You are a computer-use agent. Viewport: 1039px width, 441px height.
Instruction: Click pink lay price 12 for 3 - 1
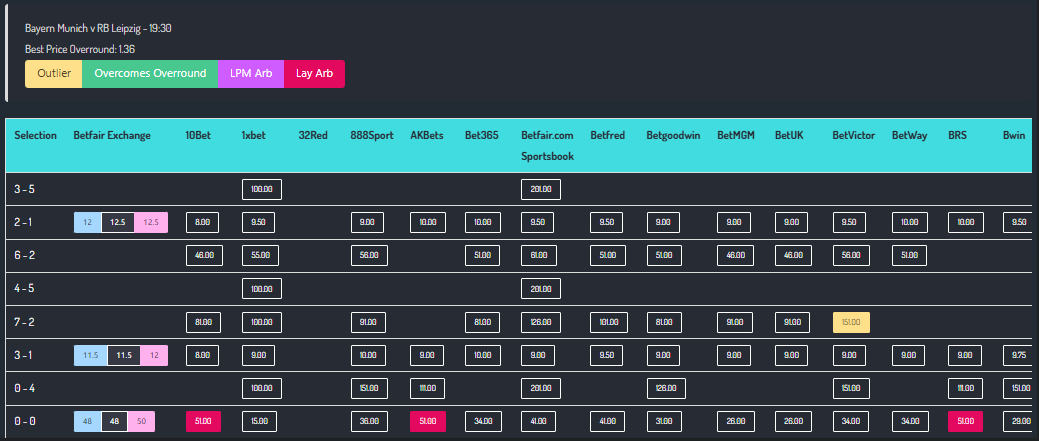154,356
